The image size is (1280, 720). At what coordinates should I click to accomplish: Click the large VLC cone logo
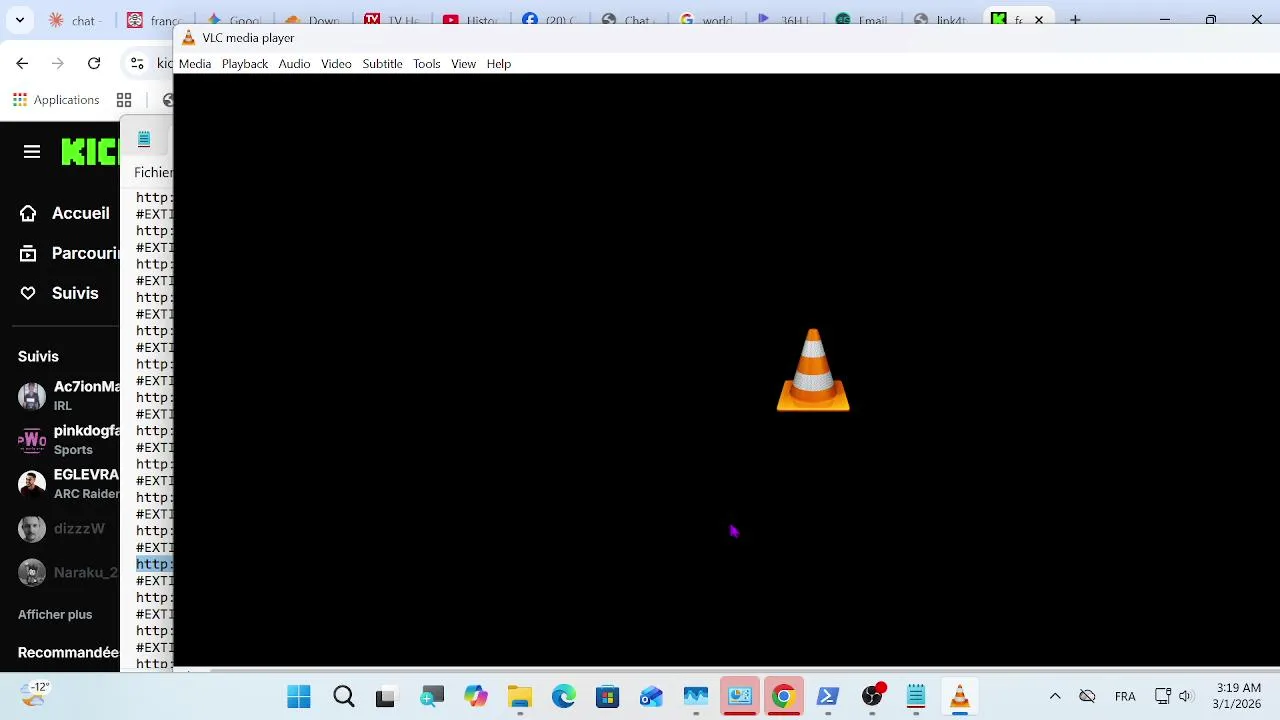click(813, 370)
